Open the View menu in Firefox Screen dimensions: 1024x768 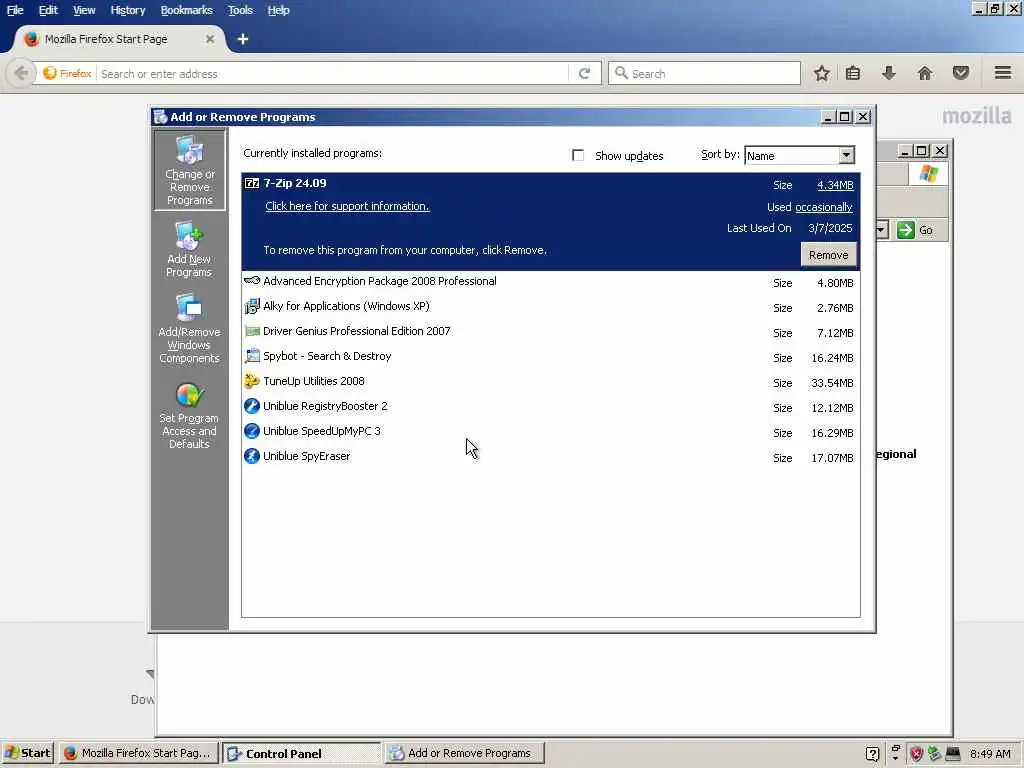84,10
